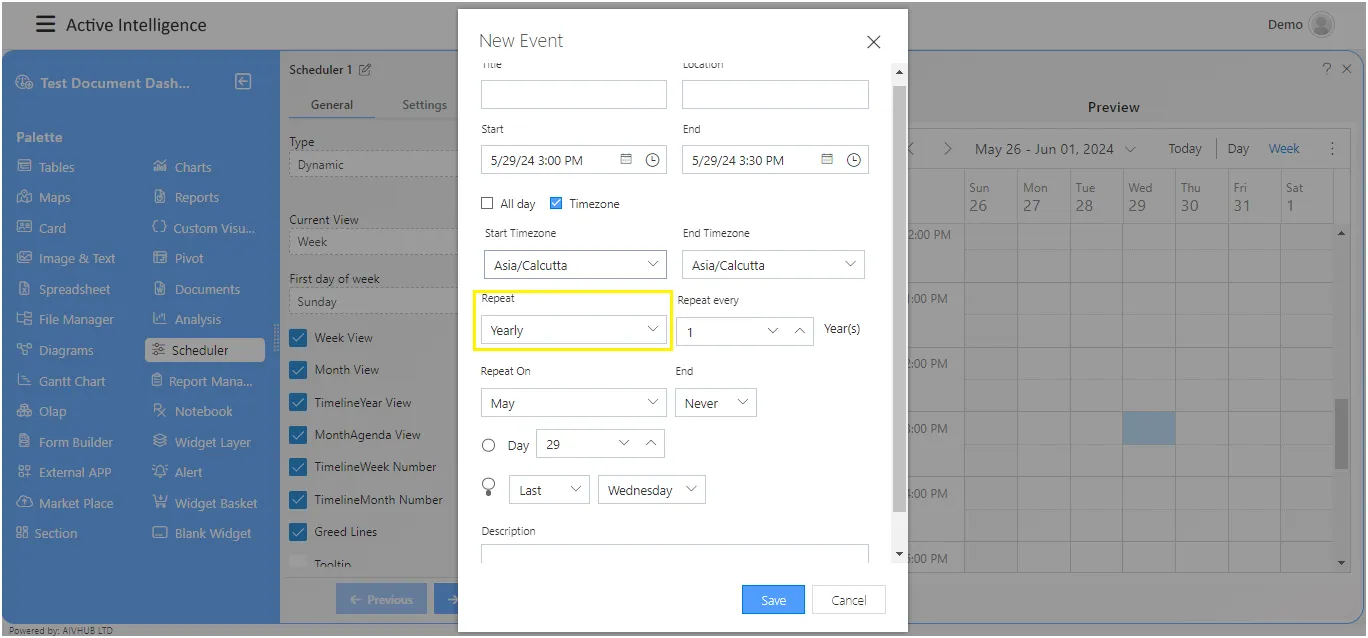The width and height of the screenshot is (1368, 638).
Task: Toggle the TimelineYear View checkbox
Action: [298, 403]
